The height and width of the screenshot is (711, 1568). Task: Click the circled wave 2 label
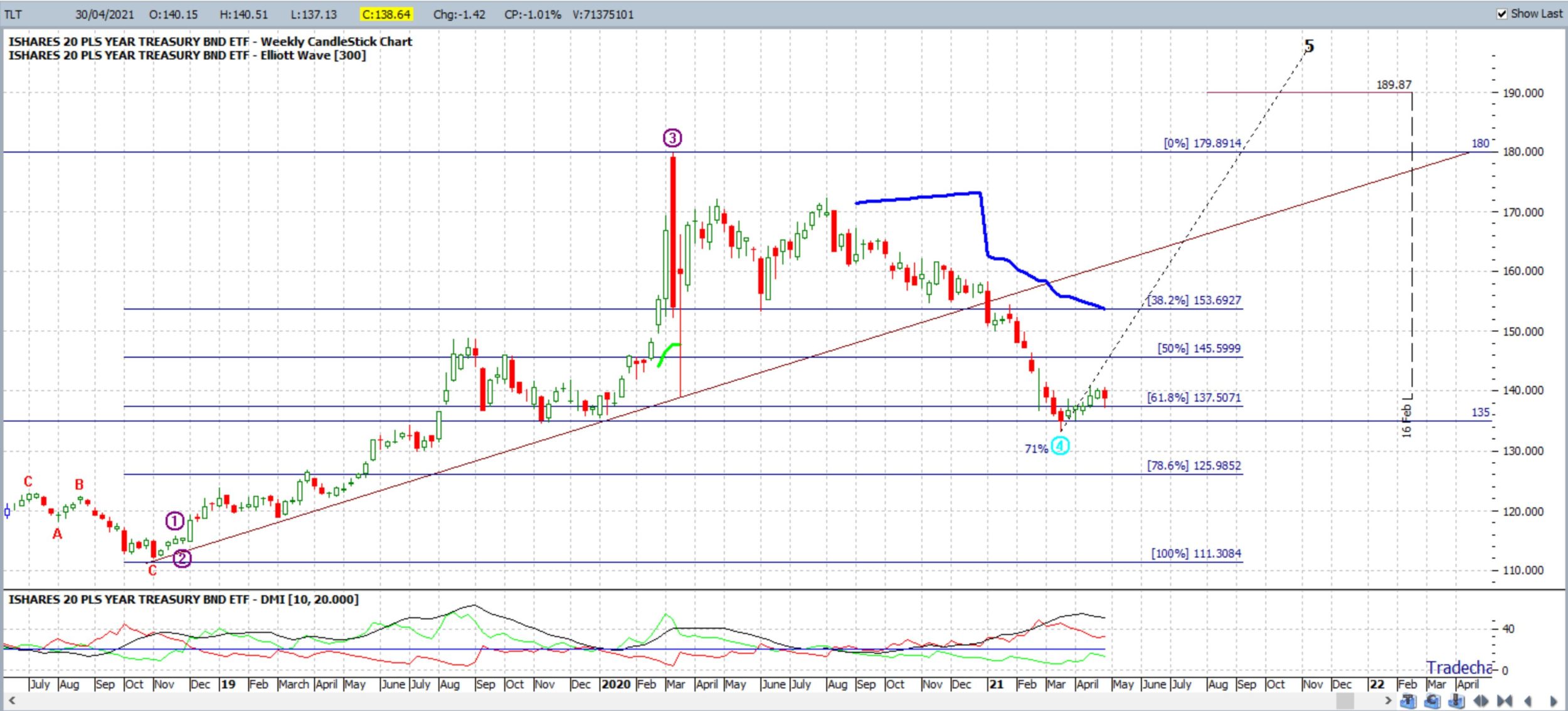point(182,559)
